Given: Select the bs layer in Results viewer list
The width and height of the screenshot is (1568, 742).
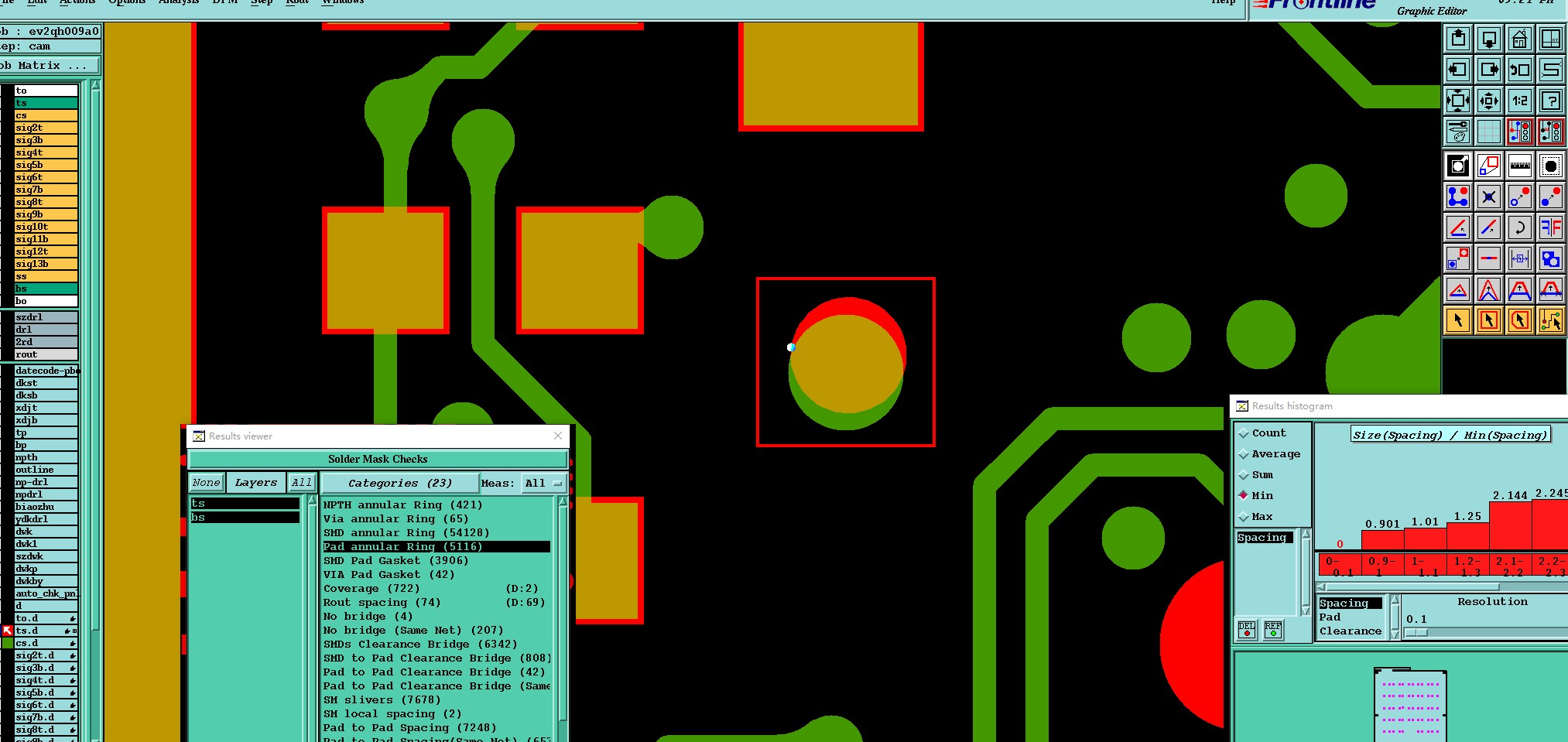Looking at the screenshot, I should pos(245,518).
